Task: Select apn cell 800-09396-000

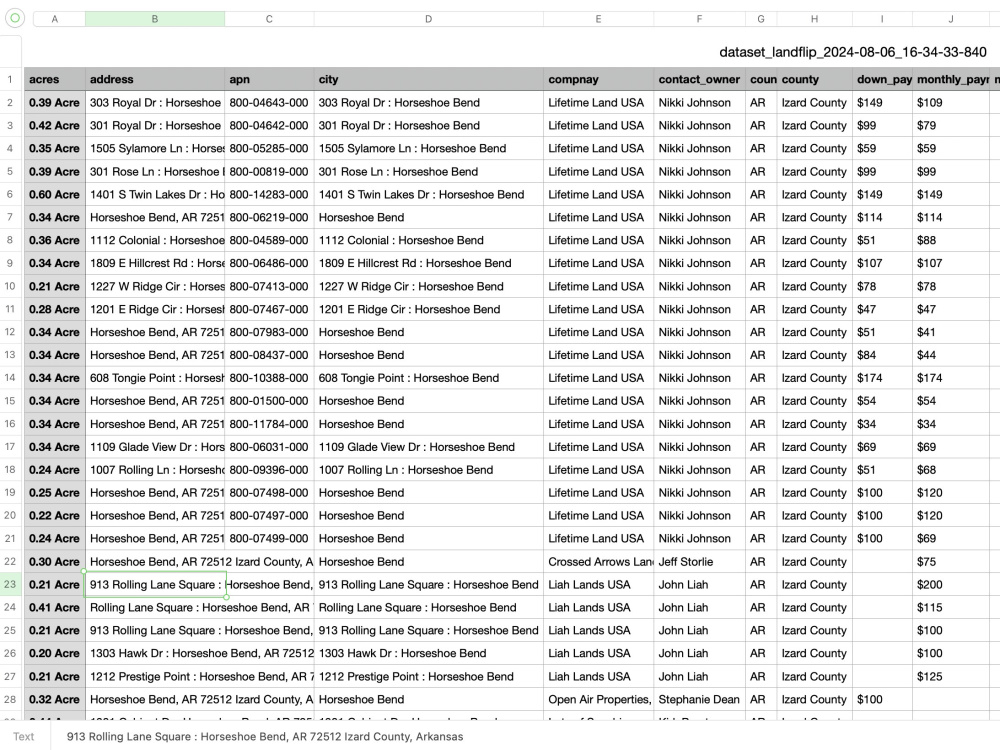Action: (269, 470)
